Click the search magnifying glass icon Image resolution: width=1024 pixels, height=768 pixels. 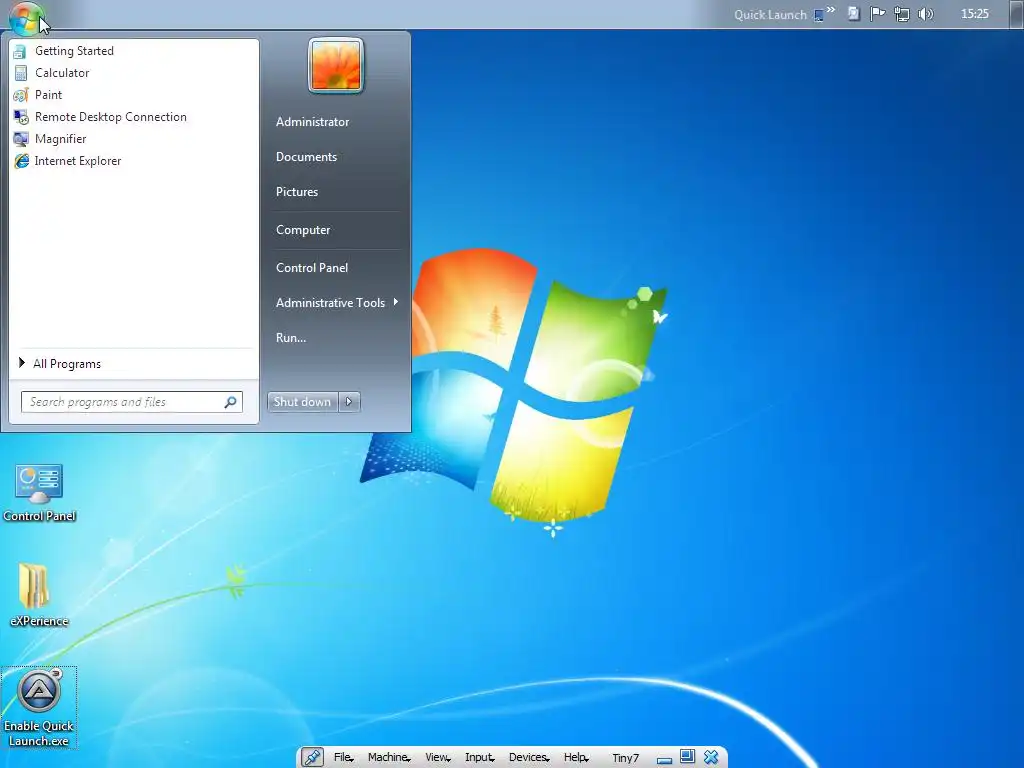click(x=231, y=402)
